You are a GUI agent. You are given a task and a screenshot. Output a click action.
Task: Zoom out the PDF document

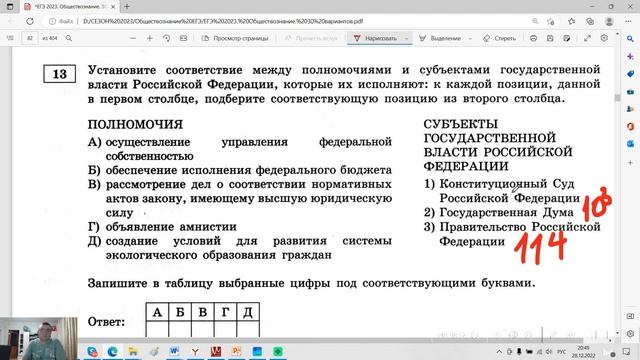(133, 38)
